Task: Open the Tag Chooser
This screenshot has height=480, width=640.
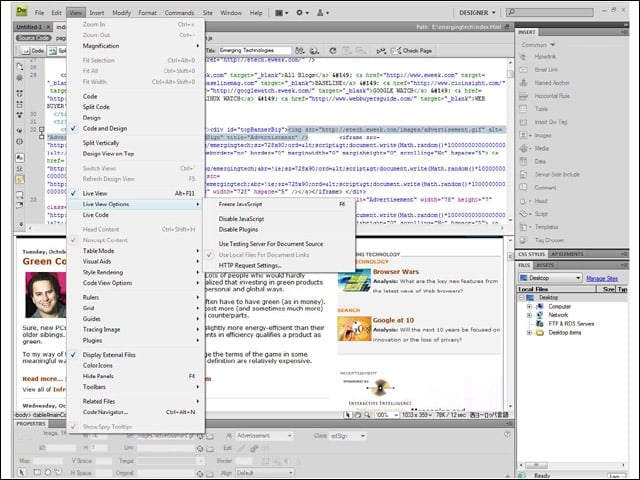Action: (524, 240)
